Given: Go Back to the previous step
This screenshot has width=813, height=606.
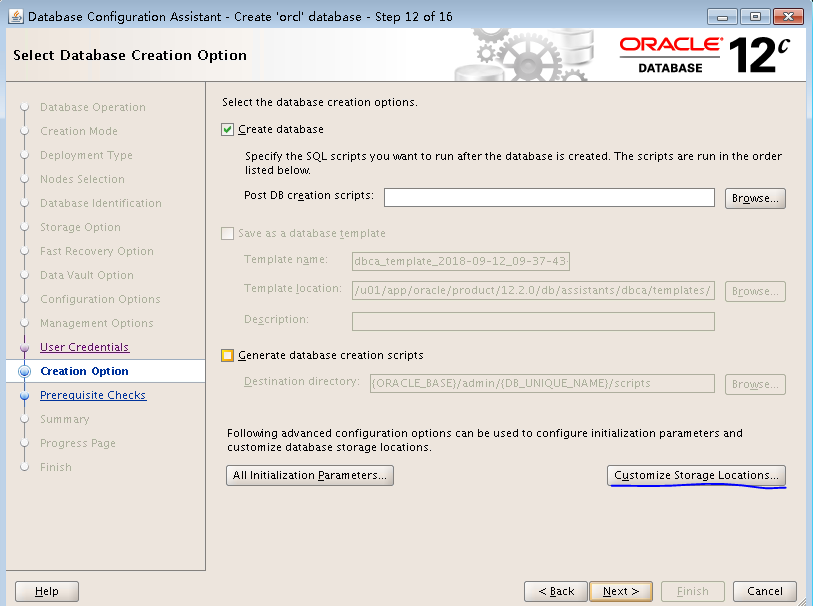Looking at the screenshot, I should (x=556, y=591).
